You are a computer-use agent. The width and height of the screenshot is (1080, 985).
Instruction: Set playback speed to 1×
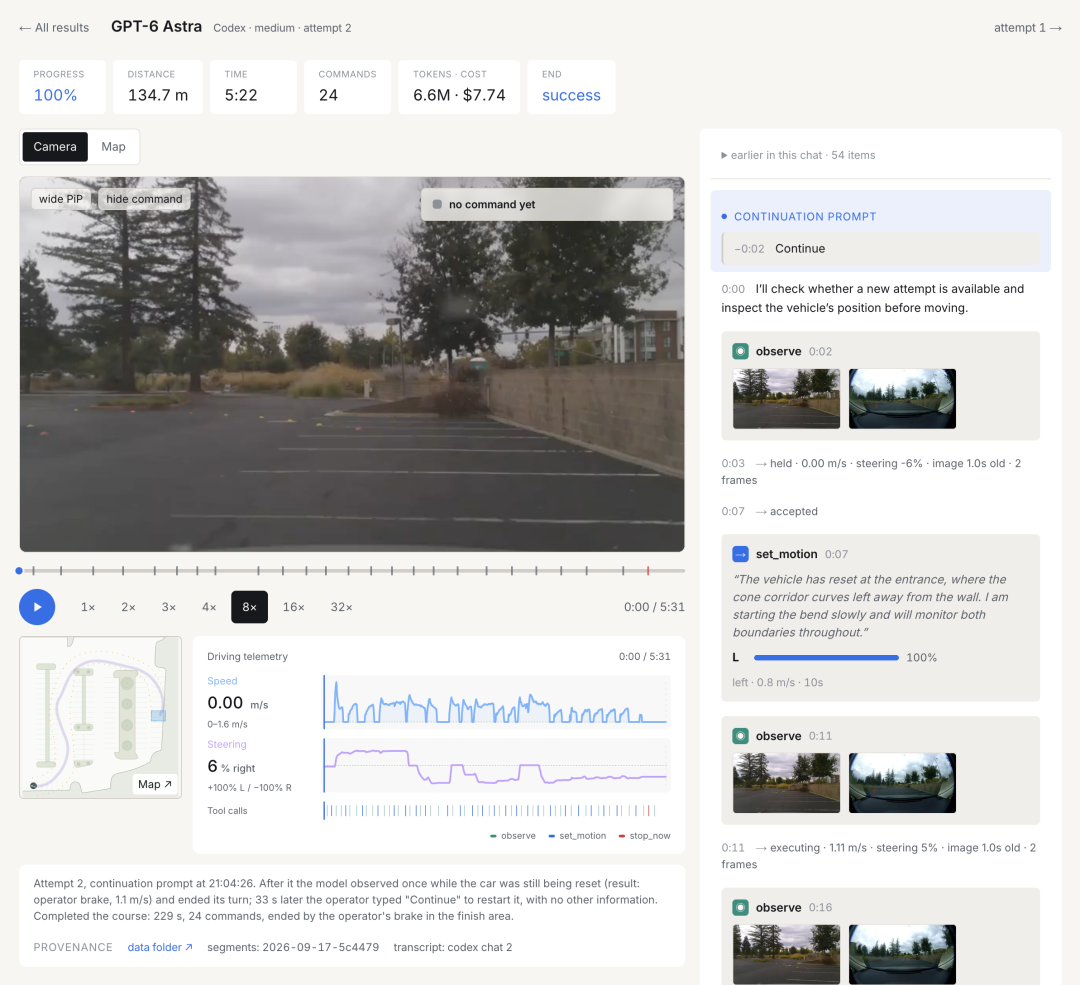point(88,607)
